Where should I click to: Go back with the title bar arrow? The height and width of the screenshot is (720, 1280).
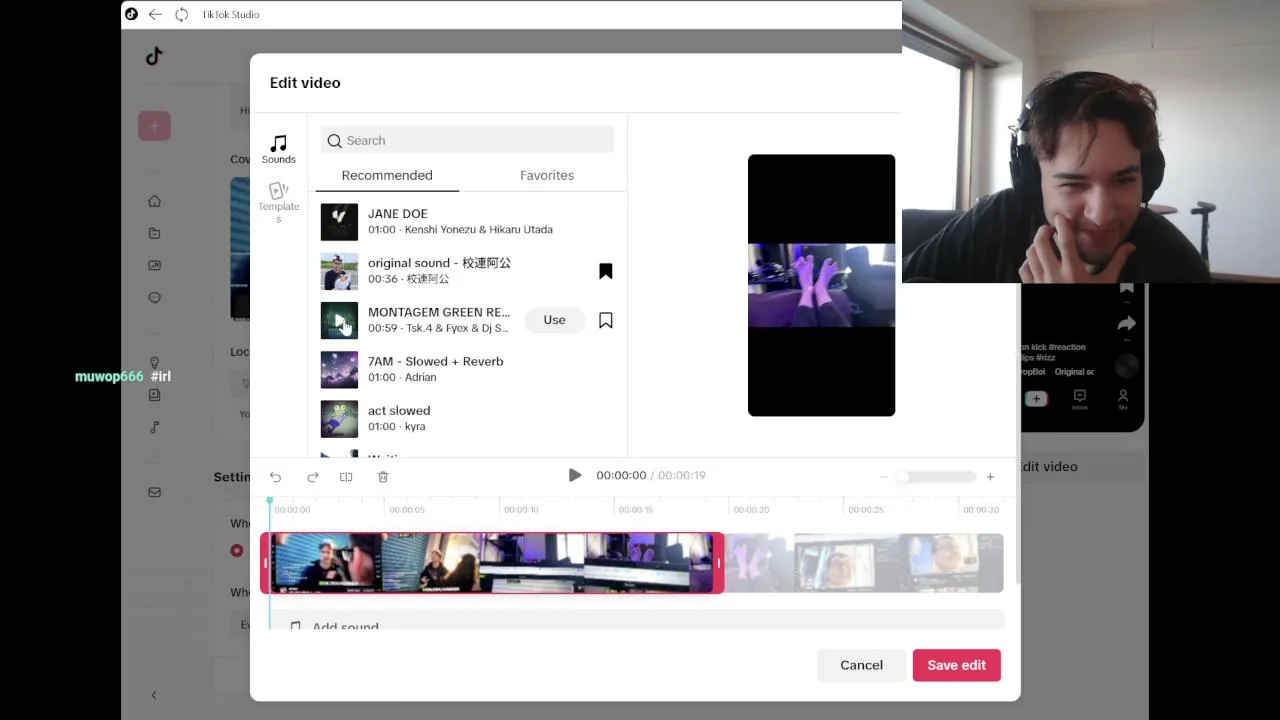[155, 14]
